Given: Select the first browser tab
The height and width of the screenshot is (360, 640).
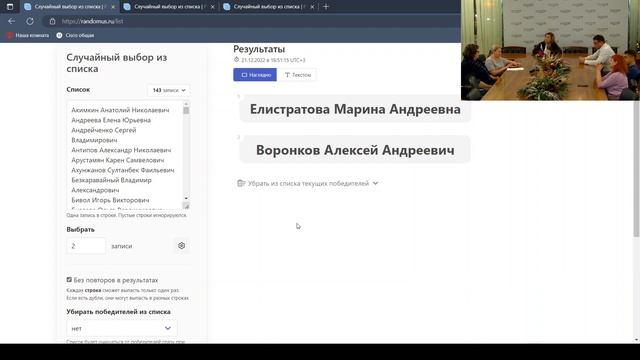Looking at the screenshot, I should tap(69, 7).
